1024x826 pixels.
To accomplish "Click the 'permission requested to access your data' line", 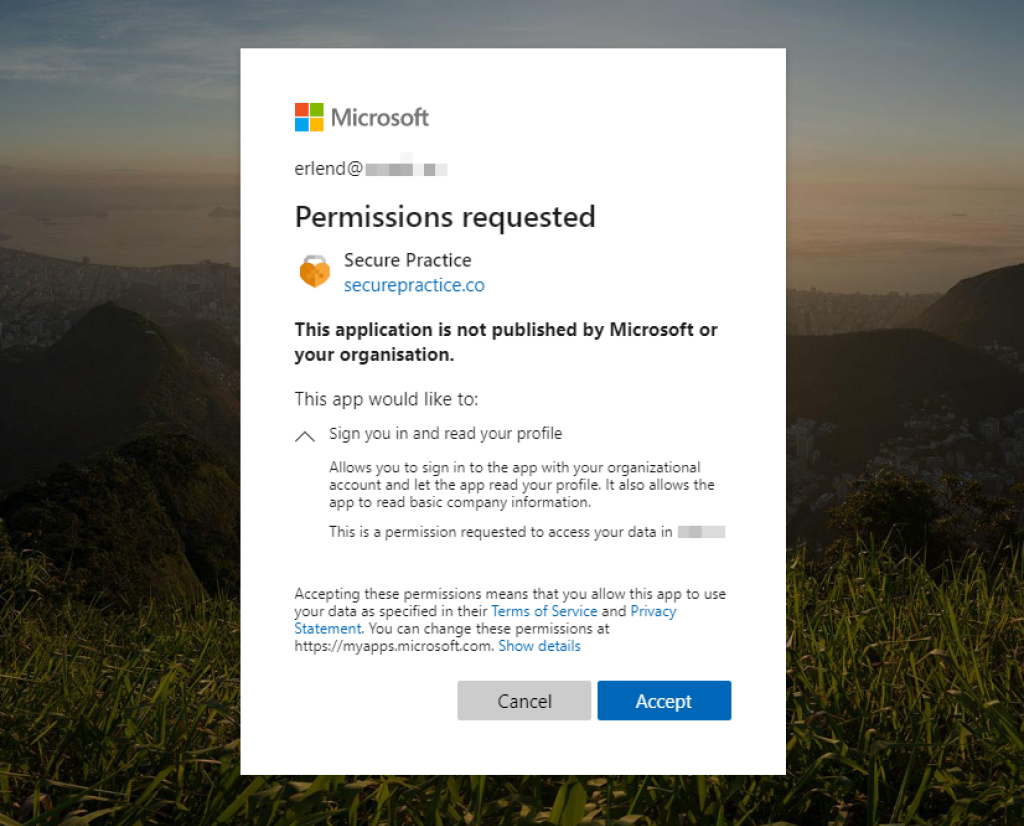I will pos(500,532).
